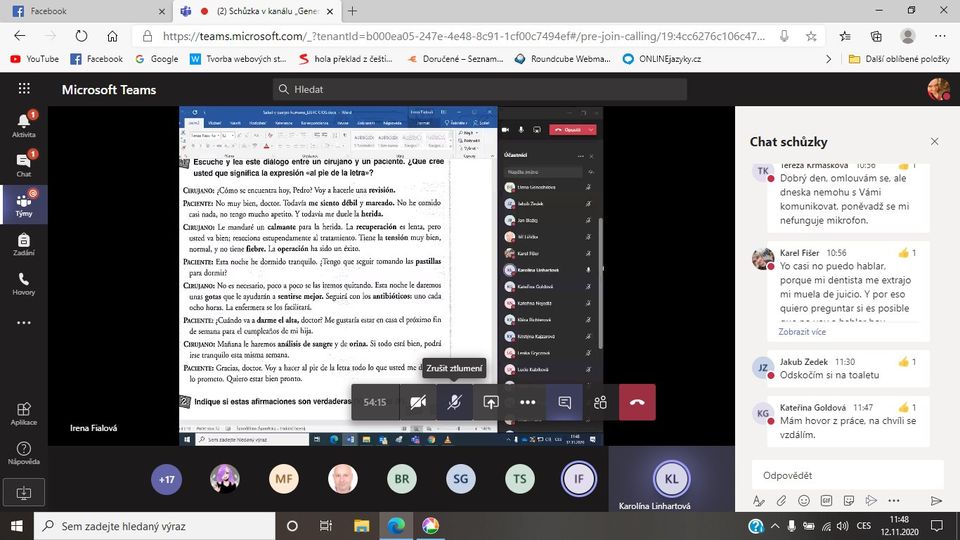Viewport: 960px width, 540px height.
Task: Hang up with the red phone button
Action: (x=637, y=402)
